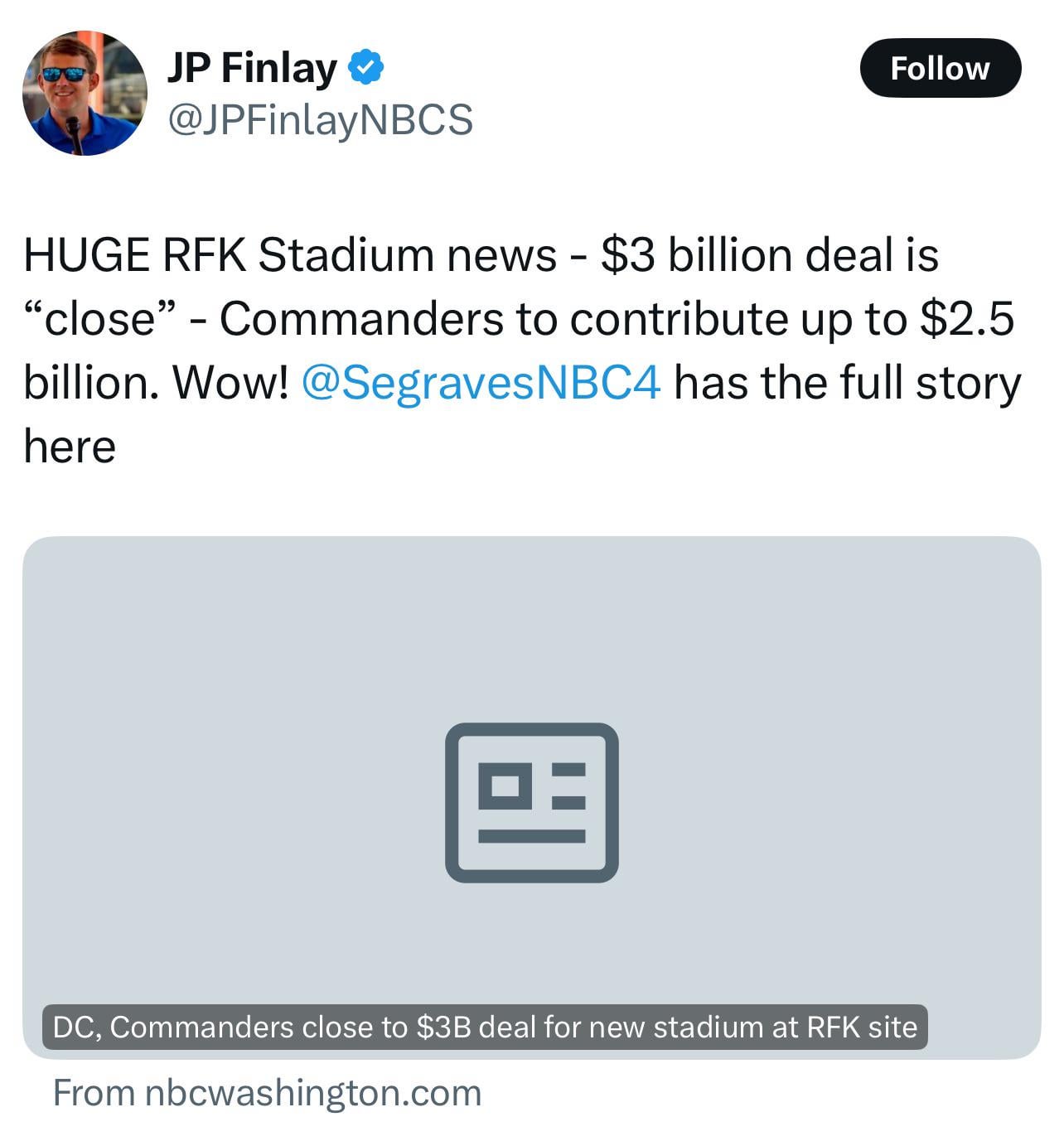Open the @SegravesNBC4 mention
Viewport: 1064px width, 1141px height.
pyautogui.click(x=481, y=383)
